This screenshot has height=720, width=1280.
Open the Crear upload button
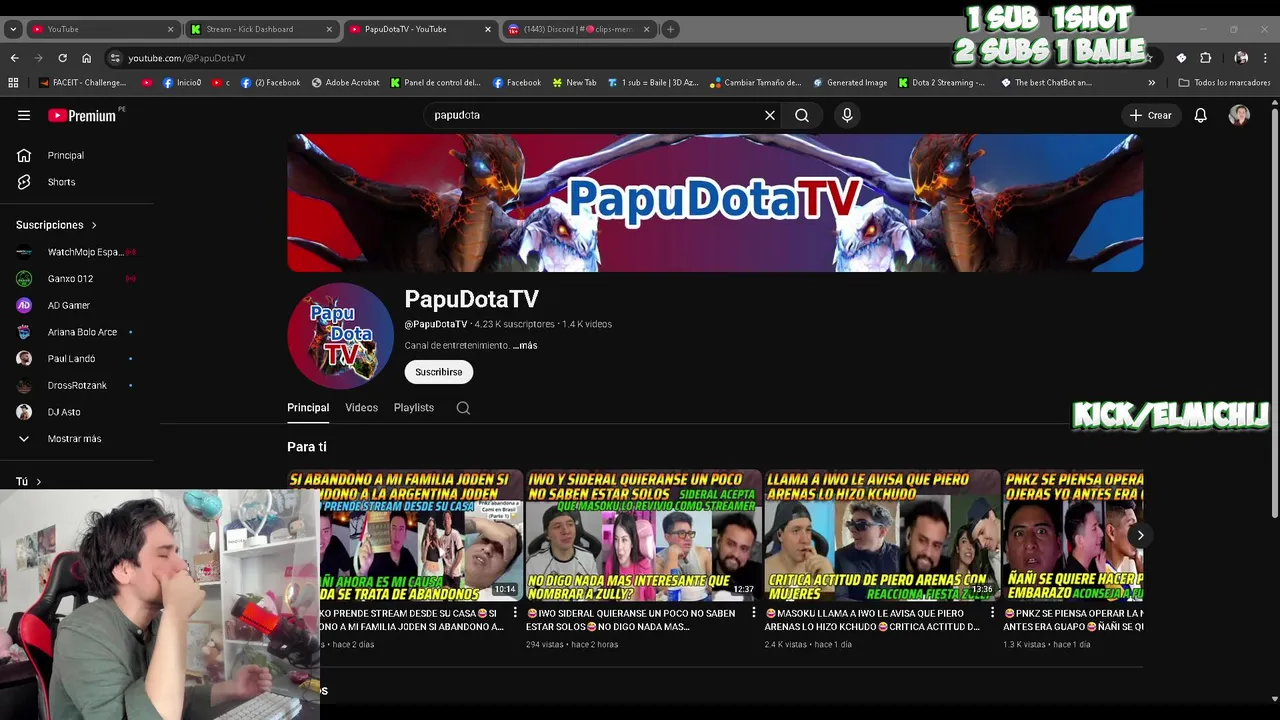(1150, 115)
